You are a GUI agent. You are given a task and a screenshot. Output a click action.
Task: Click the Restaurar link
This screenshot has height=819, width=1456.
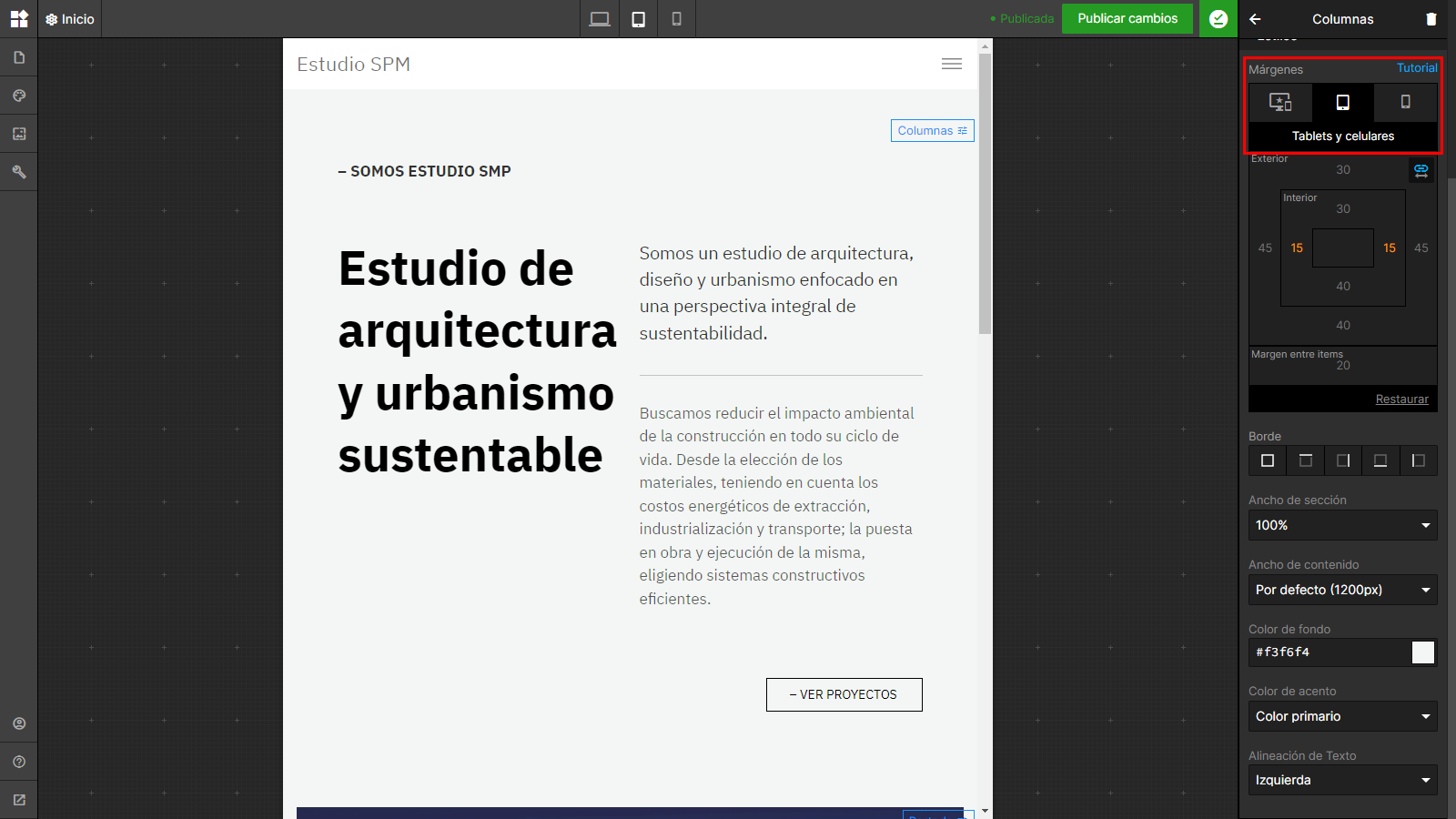[x=1401, y=399]
